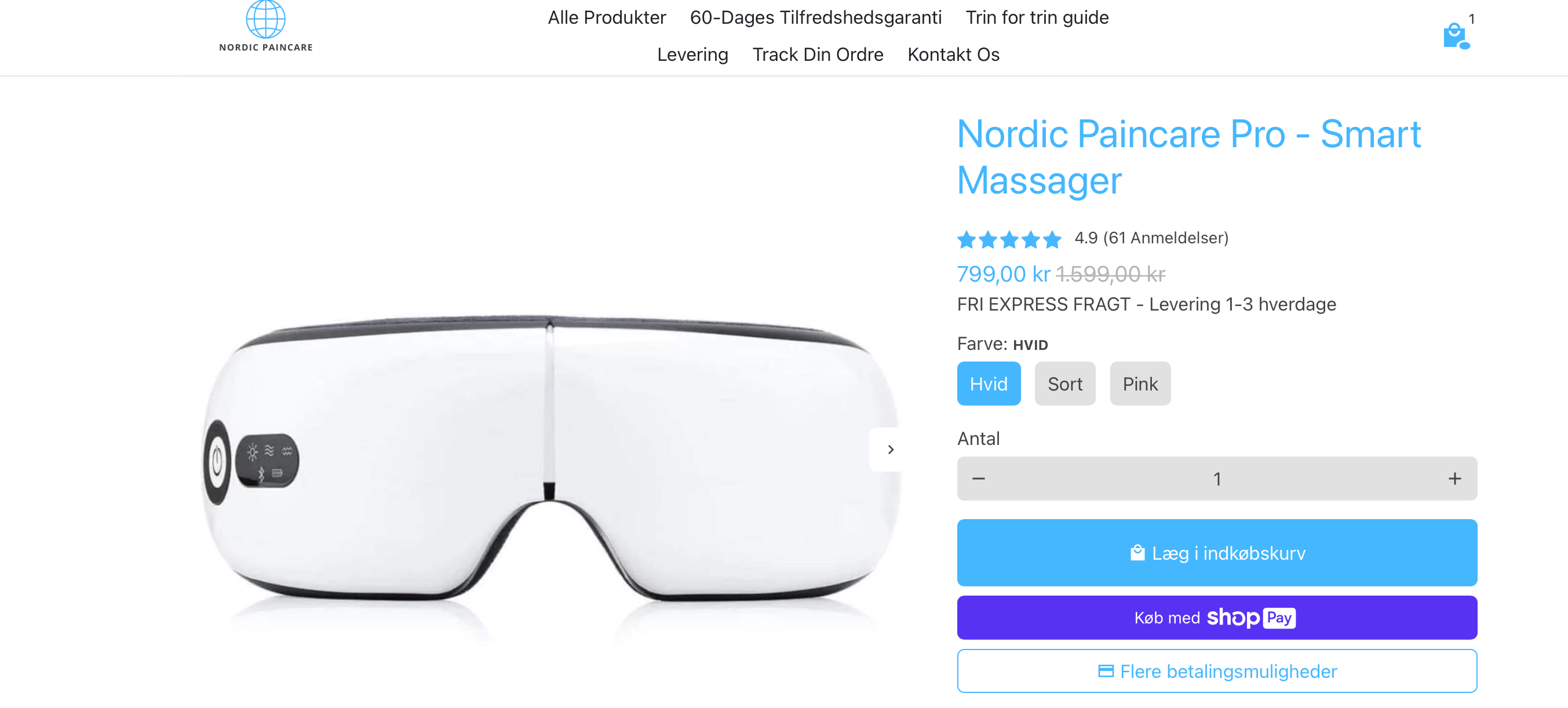Decrease quantity with the minus icon
The width and height of the screenshot is (1568, 708).
pyautogui.click(x=978, y=479)
